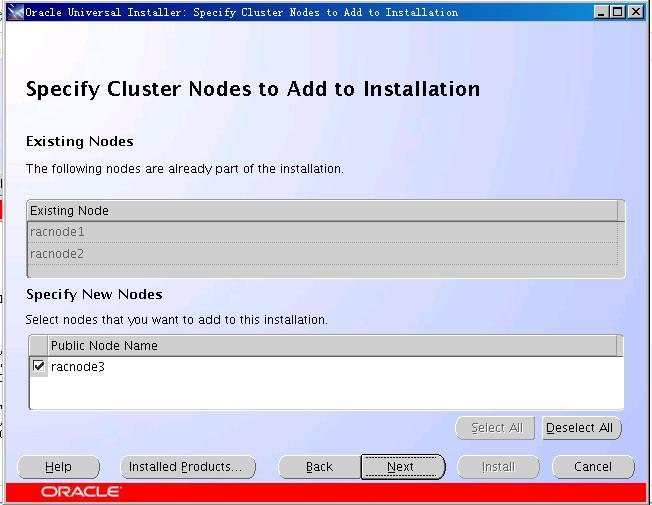652x505 pixels.
Task: Click the grayed-out Select All button
Action: pyautogui.click(x=495, y=428)
